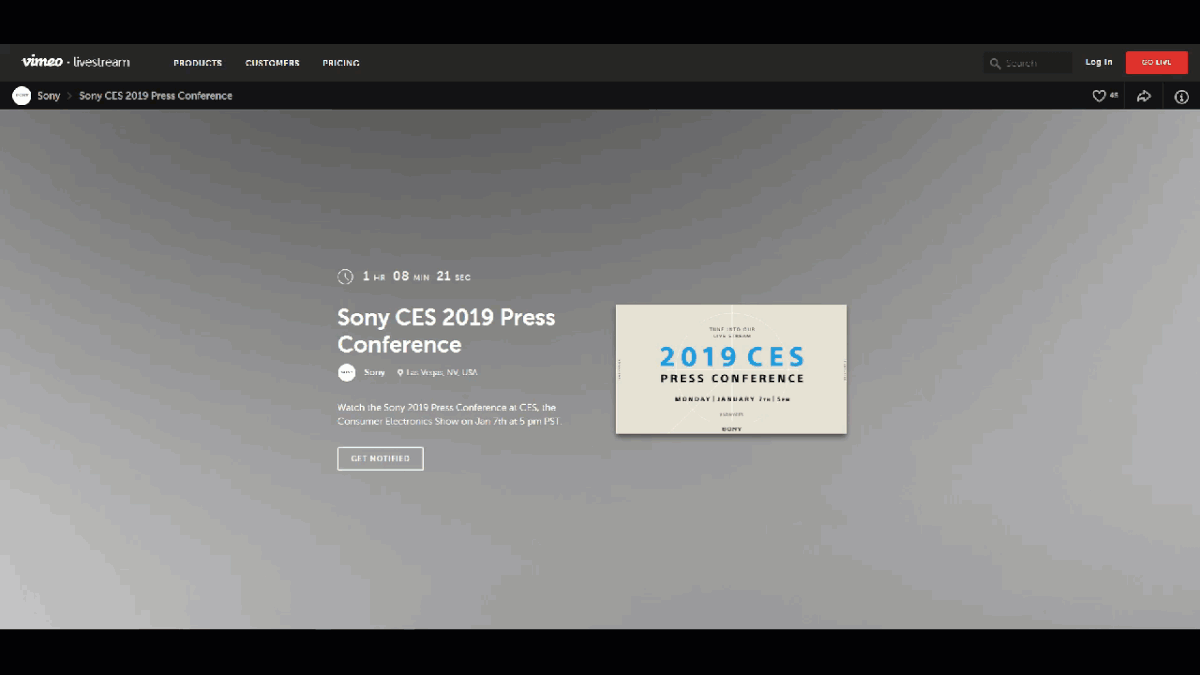Click the share arrow icon
This screenshot has width=1200, height=675.
pyautogui.click(x=1144, y=96)
